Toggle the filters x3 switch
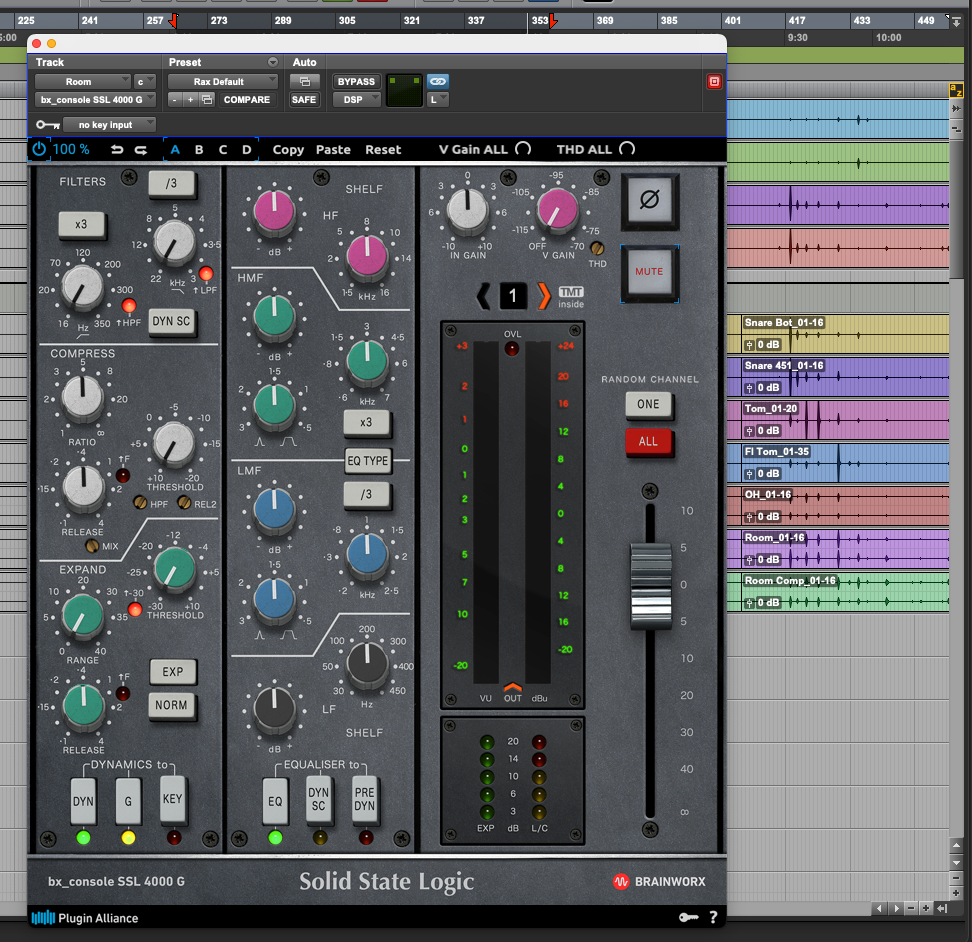 pyautogui.click(x=82, y=225)
